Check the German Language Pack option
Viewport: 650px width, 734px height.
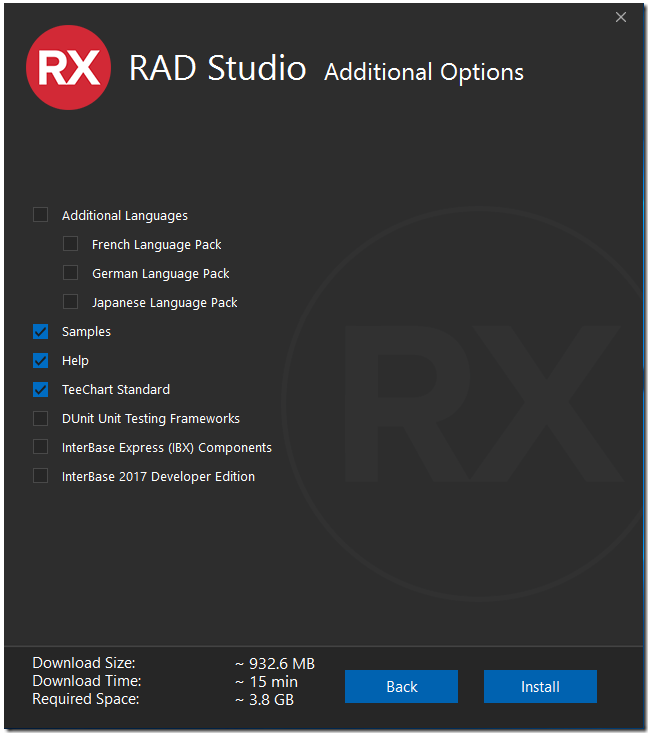pyautogui.click(x=71, y=273)
